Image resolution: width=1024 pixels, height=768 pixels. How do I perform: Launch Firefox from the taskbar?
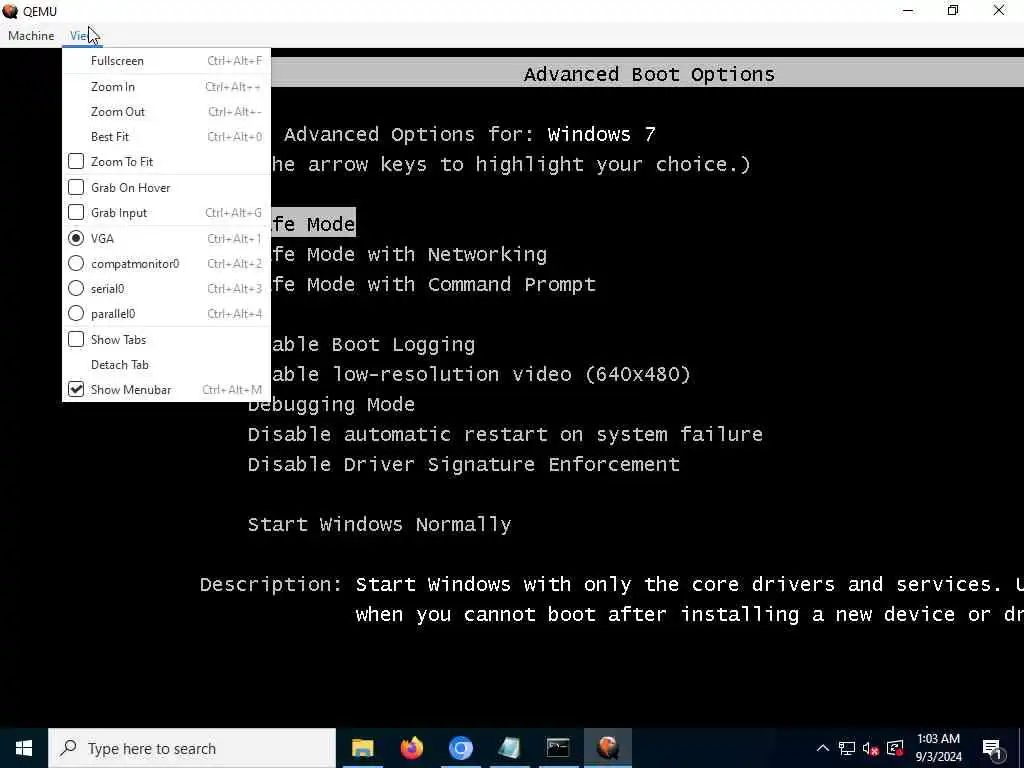pos(411,748)
